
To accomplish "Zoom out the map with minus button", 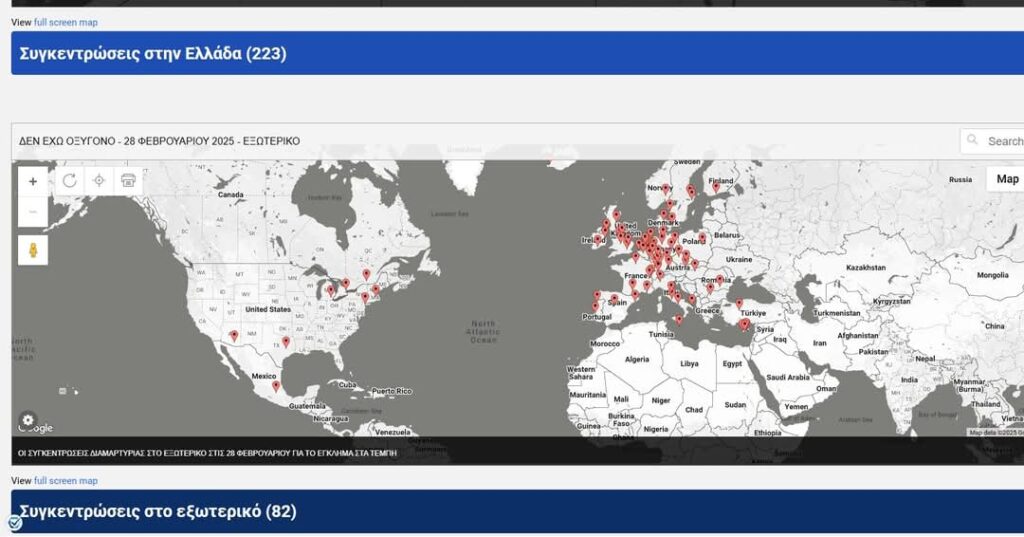I will (33, 211).
